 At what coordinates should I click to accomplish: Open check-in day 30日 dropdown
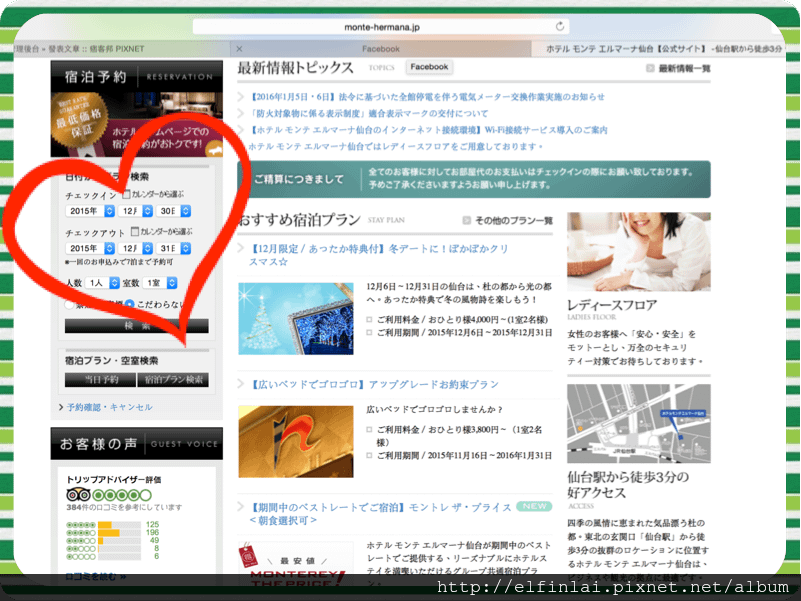coord(174,211)
